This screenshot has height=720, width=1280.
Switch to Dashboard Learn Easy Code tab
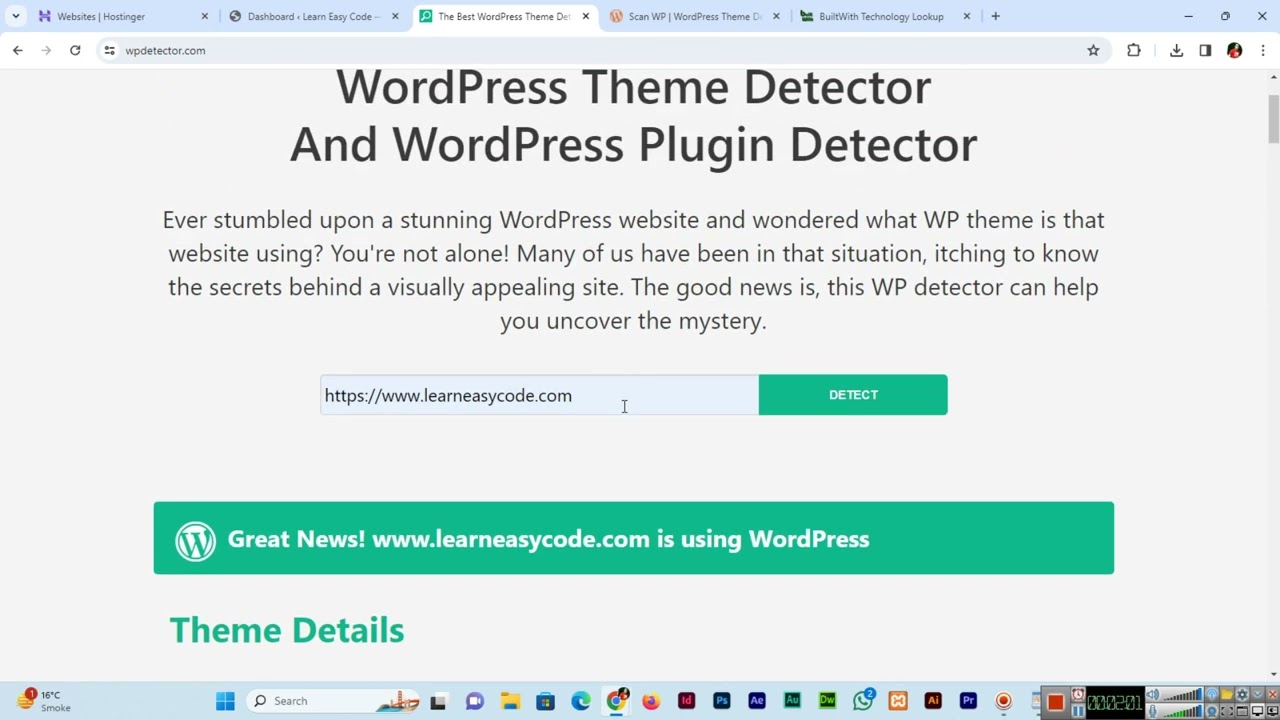tap(313, 16)
